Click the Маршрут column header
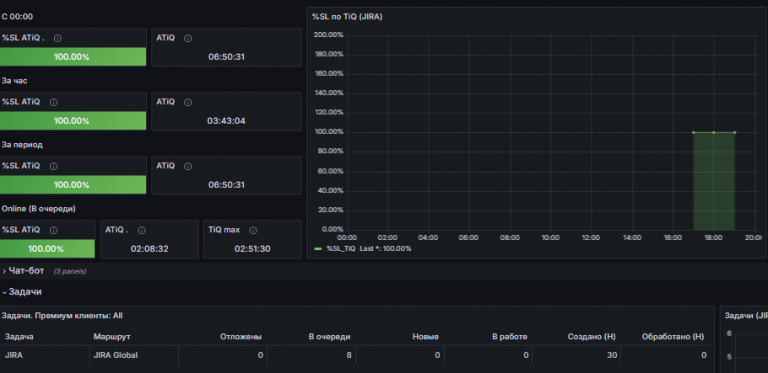This screenshot has width=768, height=373. 112,337
